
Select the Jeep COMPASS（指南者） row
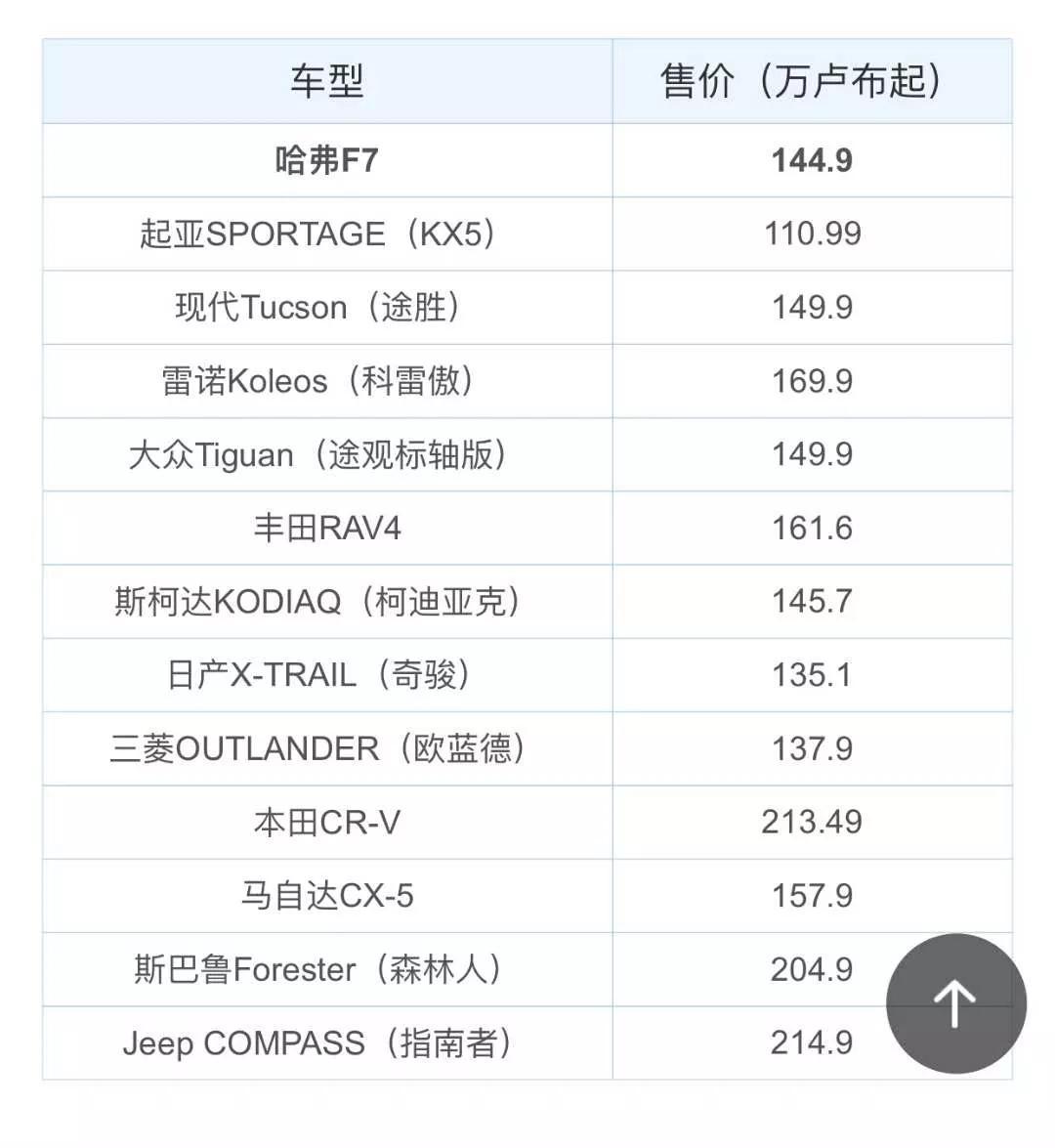tap(527, 1042)
